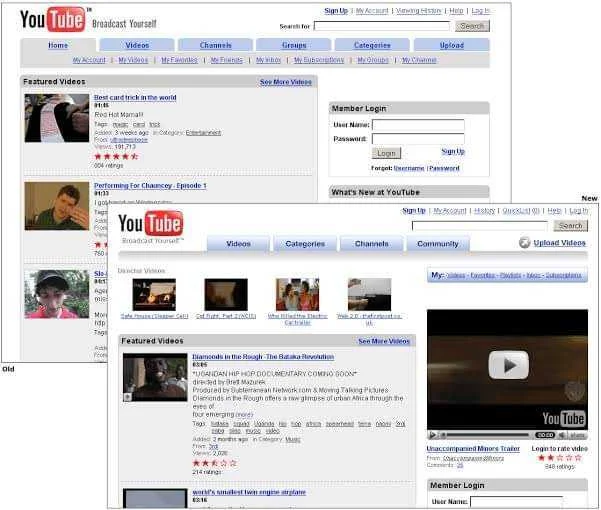
Task: Click History link in the new header
Action: 484,211
